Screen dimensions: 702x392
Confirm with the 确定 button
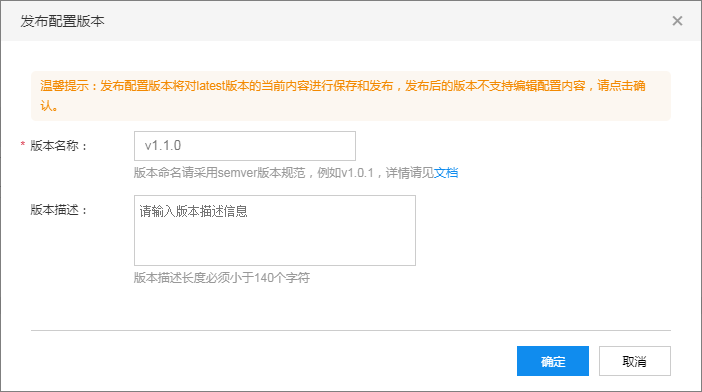coord(553,361)
